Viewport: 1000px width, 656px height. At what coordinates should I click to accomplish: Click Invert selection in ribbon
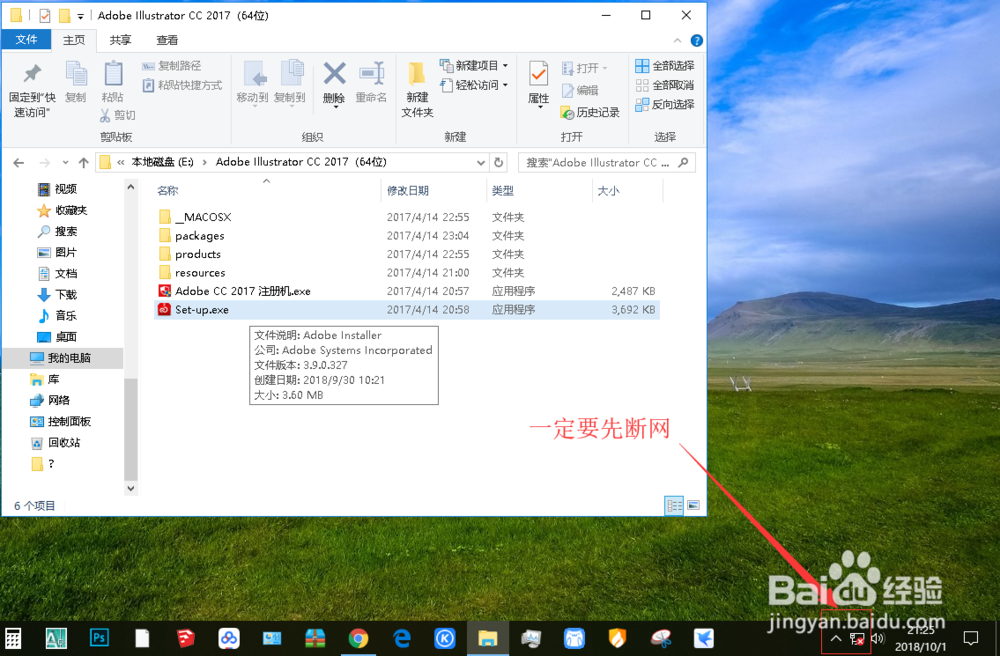point(665,105)
